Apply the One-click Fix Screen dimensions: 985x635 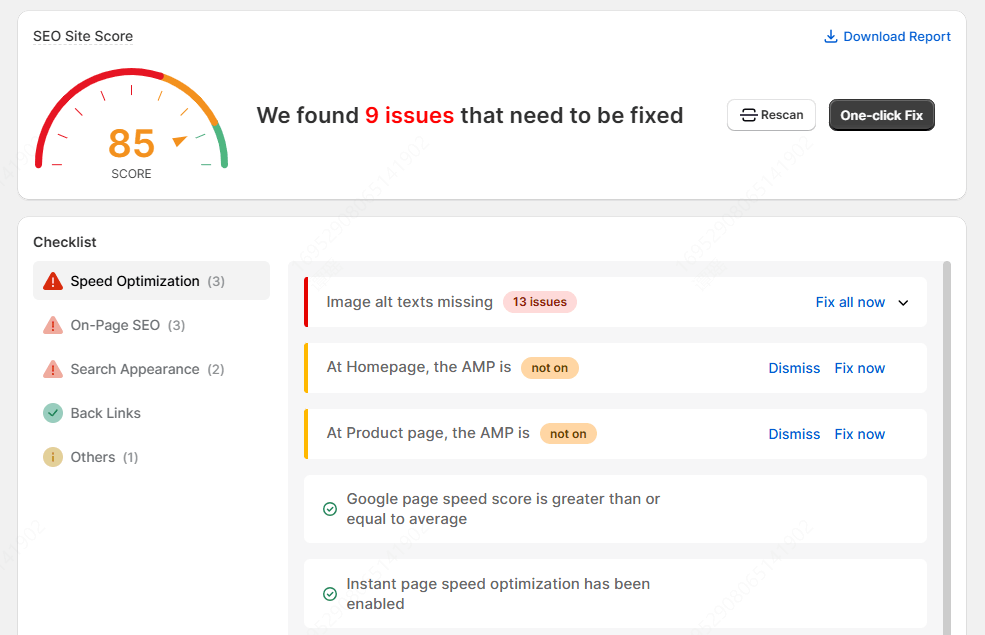pyautogui.click(x=881, y=115)
